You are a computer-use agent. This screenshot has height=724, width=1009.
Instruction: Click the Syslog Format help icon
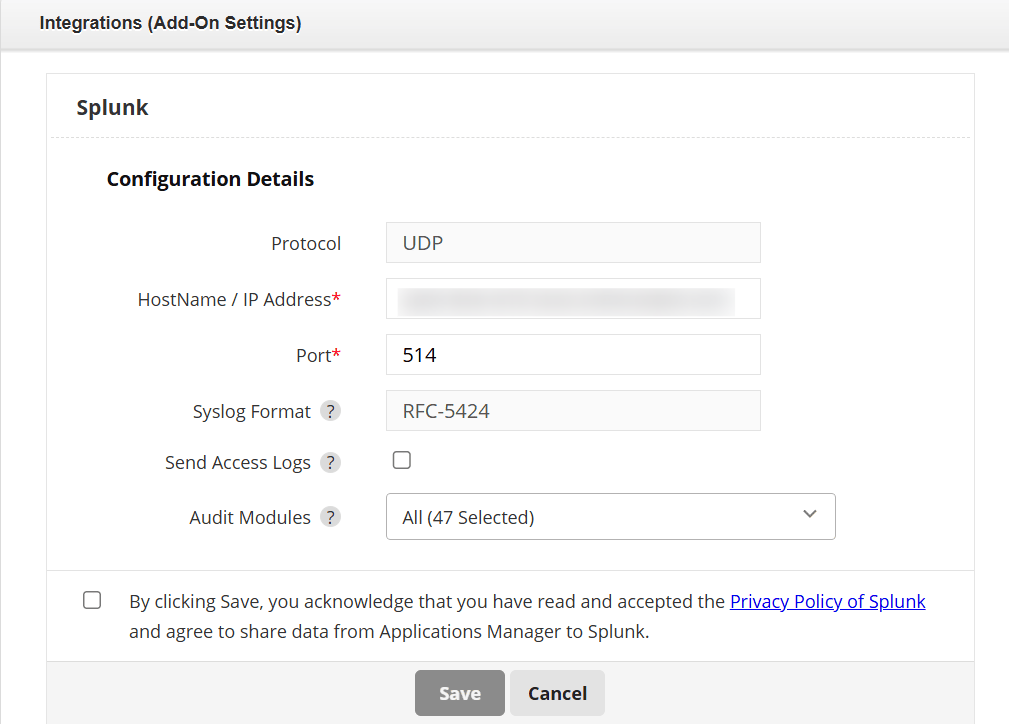pos(331,410)
